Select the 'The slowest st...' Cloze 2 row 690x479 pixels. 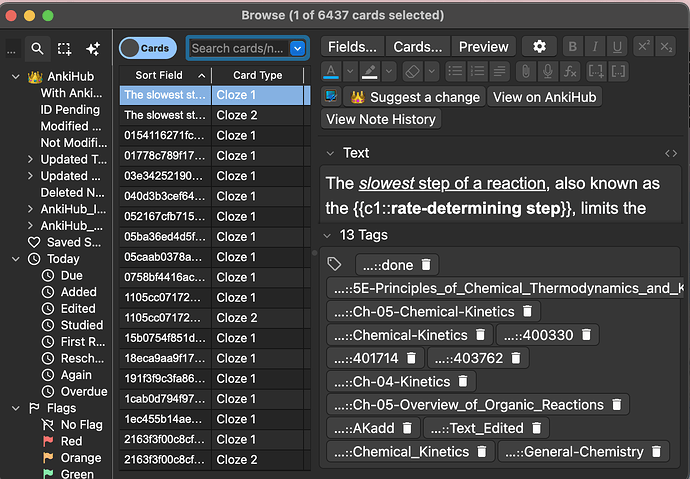tap(215, 115)
